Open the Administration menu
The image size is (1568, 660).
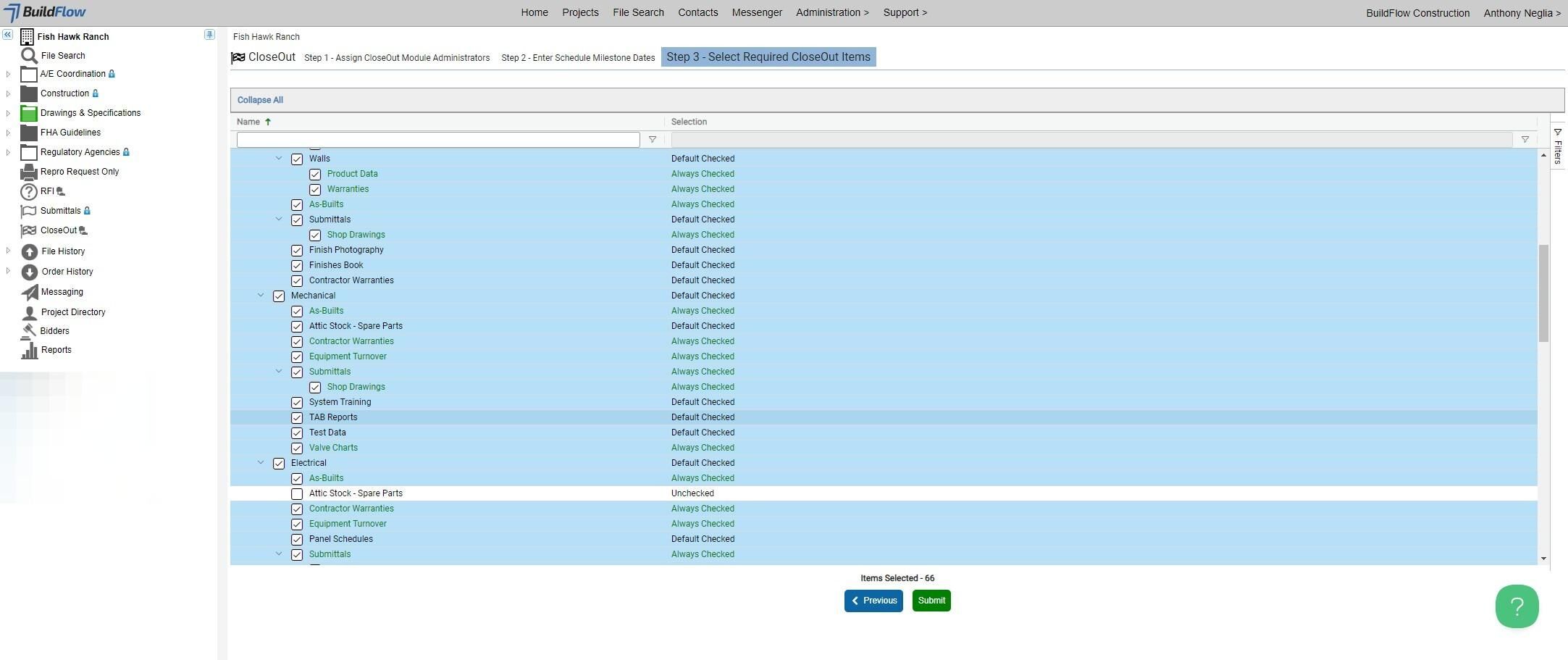tap(832, 12)
